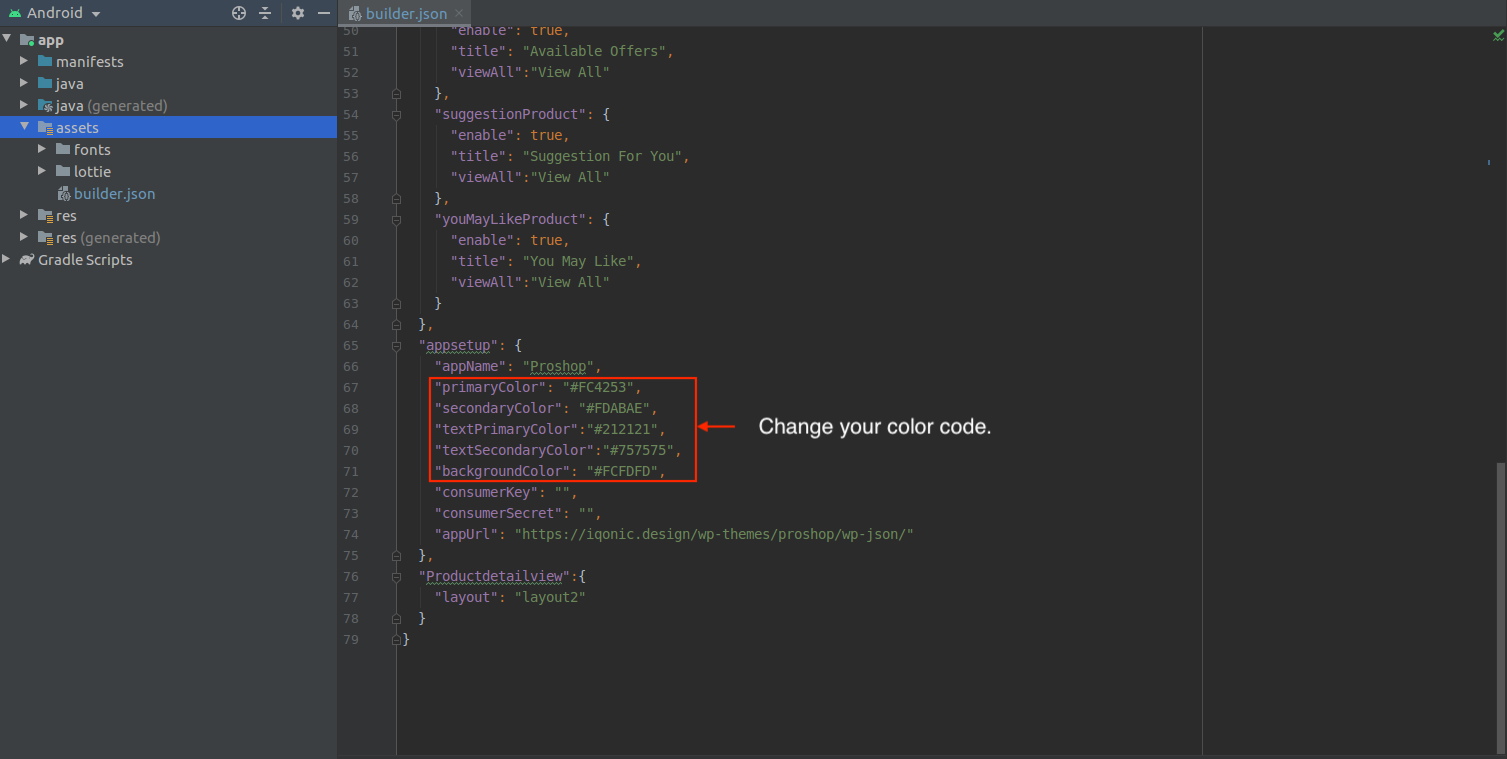1507x759 pixels.
Task: Select the lottie folder label in the tree
Action: [x=92, y=172]
